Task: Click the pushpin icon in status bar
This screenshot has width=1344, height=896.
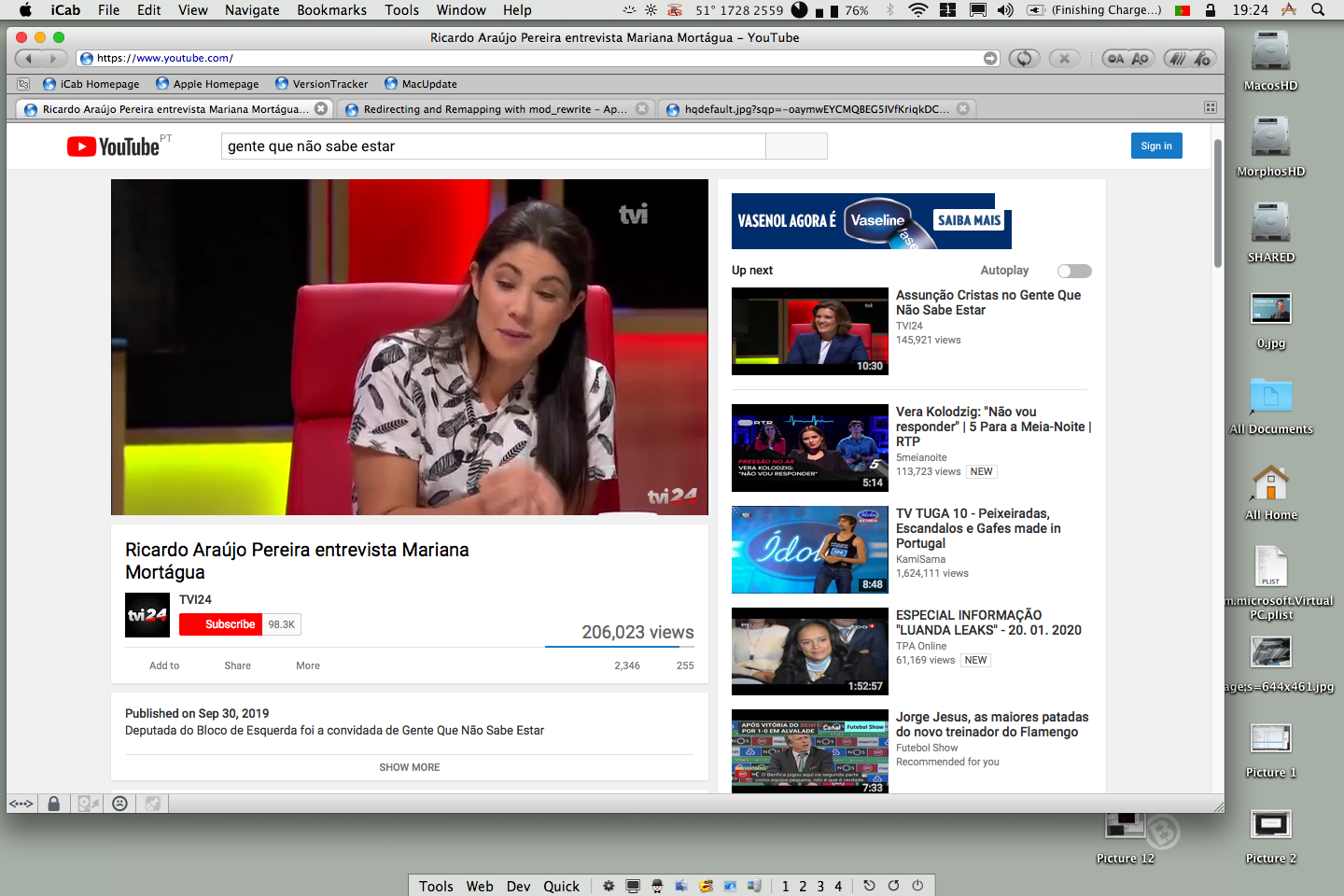Action: 152,803
